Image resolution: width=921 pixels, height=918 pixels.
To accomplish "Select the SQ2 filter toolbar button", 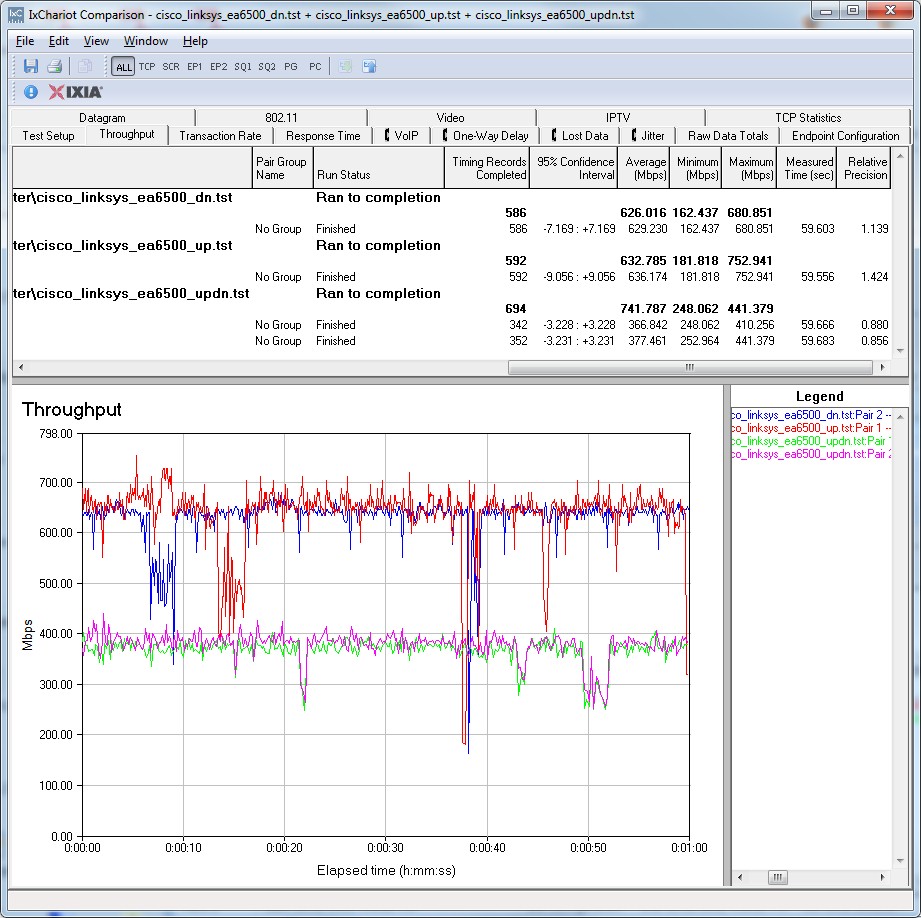I will pyautogui.click(x=267, y=66).
